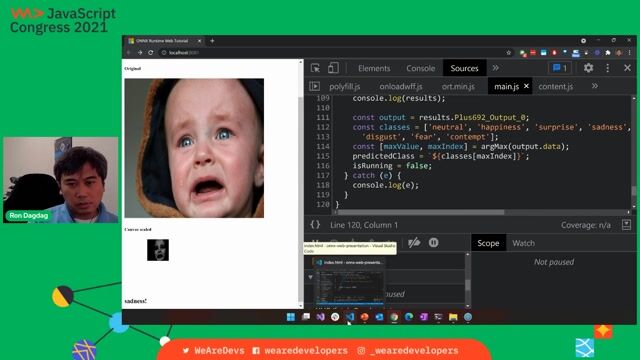640x360 pixels.
Task: Expand the collapsed debugger section arrow
Action: tap(311, 277)
